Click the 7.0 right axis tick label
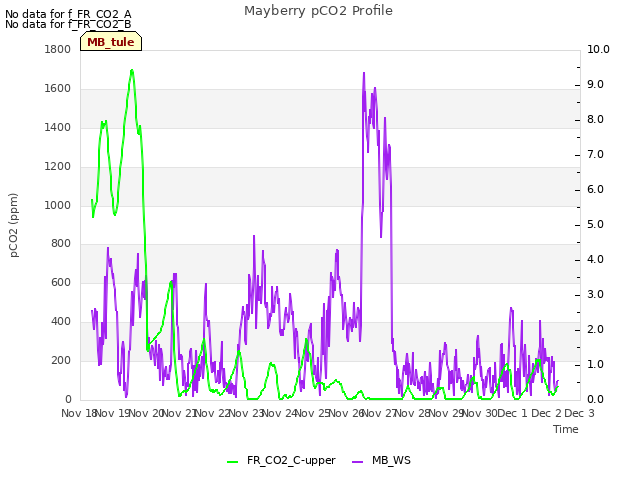Screen dimensions: 640x480 tap(595, 155)
